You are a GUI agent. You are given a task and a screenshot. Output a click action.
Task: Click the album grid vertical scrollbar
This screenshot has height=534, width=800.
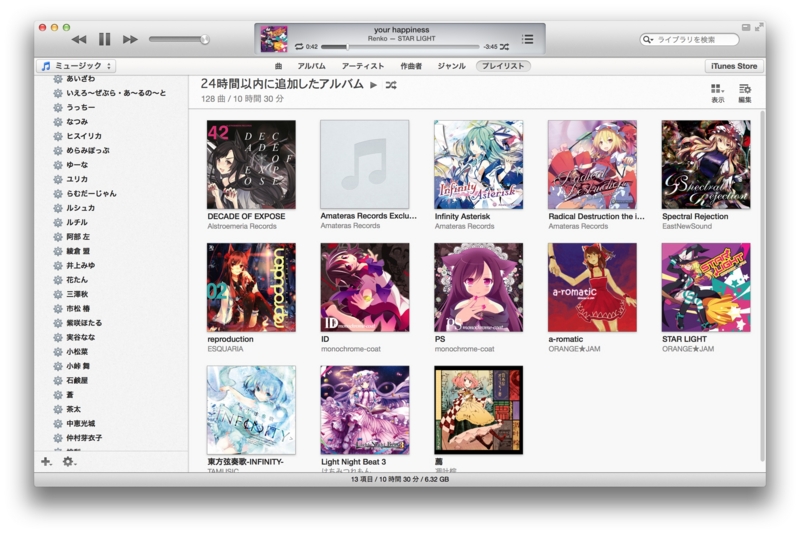(x=762, y=286)
